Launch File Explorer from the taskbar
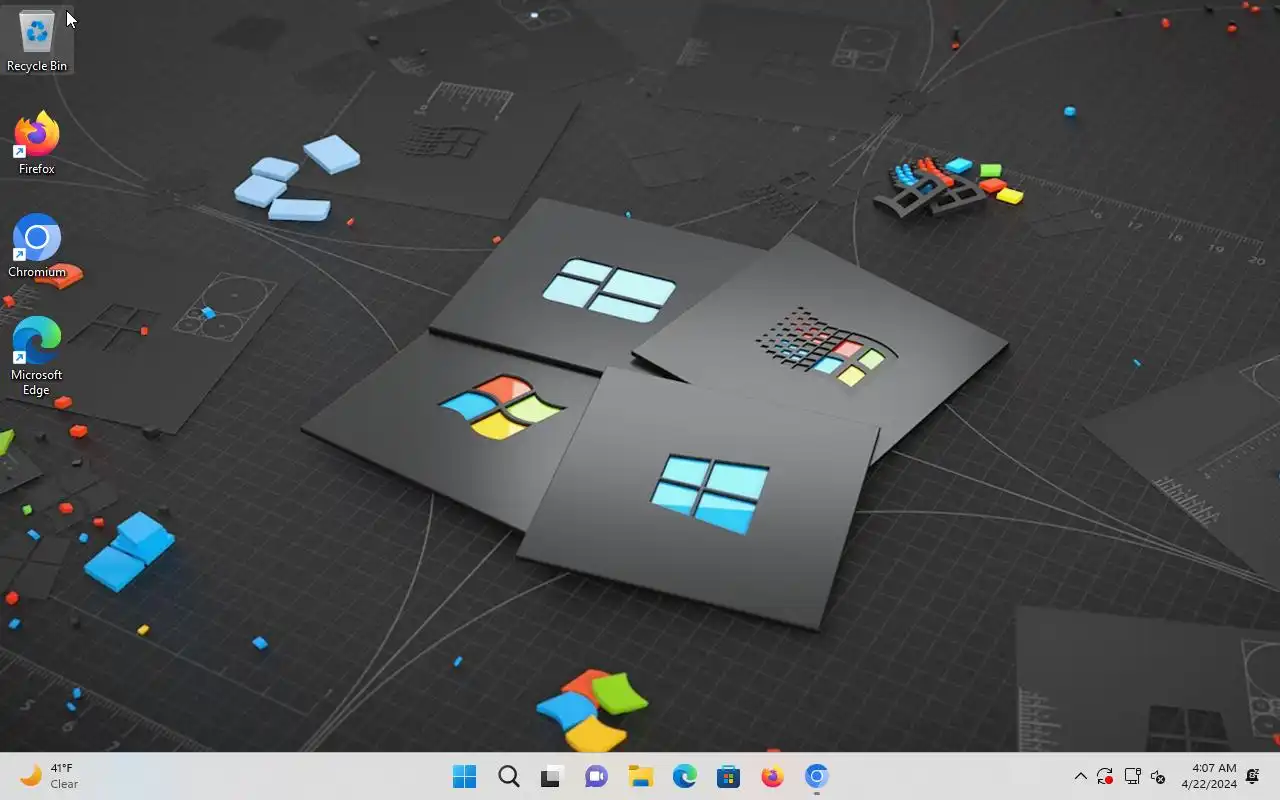The height and width of the screenshot is (800, 1280). tap(641, 776)
